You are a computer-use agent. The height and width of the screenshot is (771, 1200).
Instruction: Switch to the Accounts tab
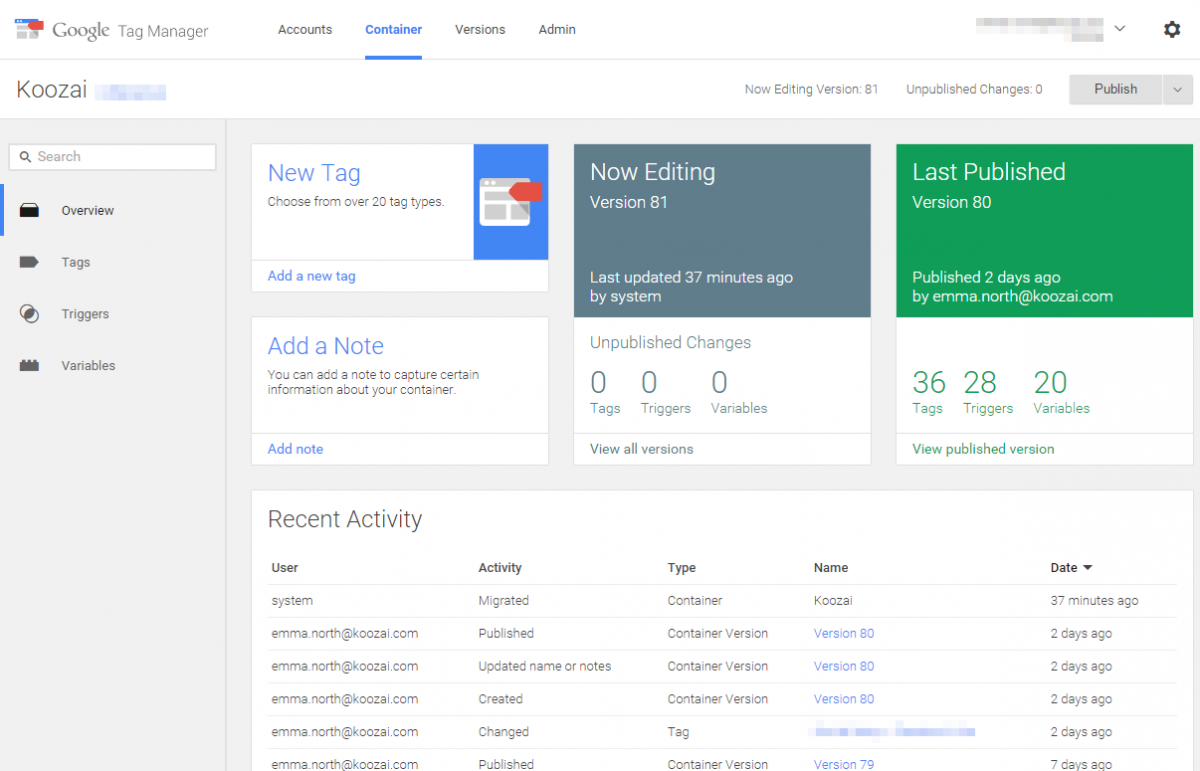[x=305, y=29]
